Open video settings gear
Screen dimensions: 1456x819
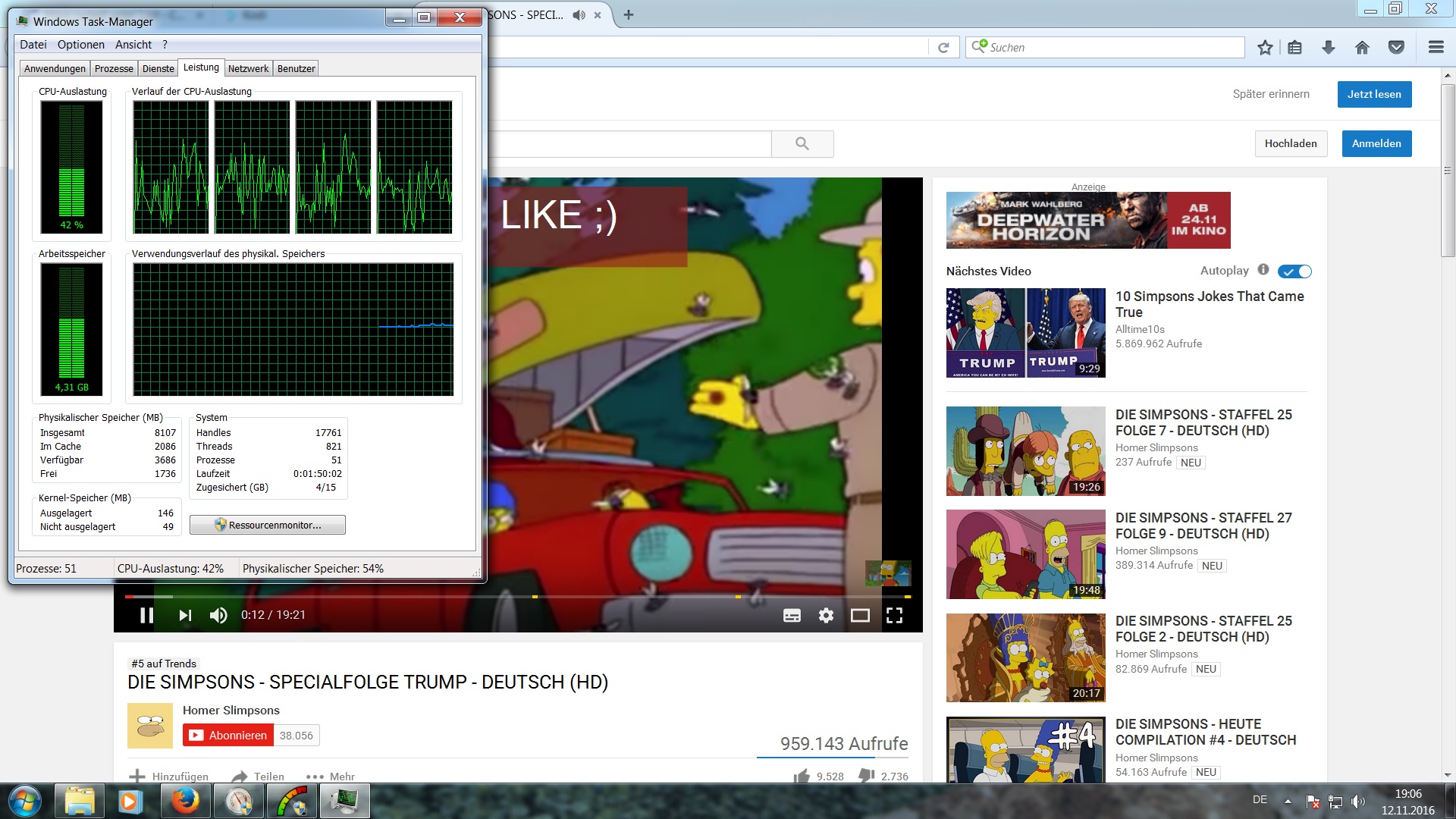(x=826, y=616)
